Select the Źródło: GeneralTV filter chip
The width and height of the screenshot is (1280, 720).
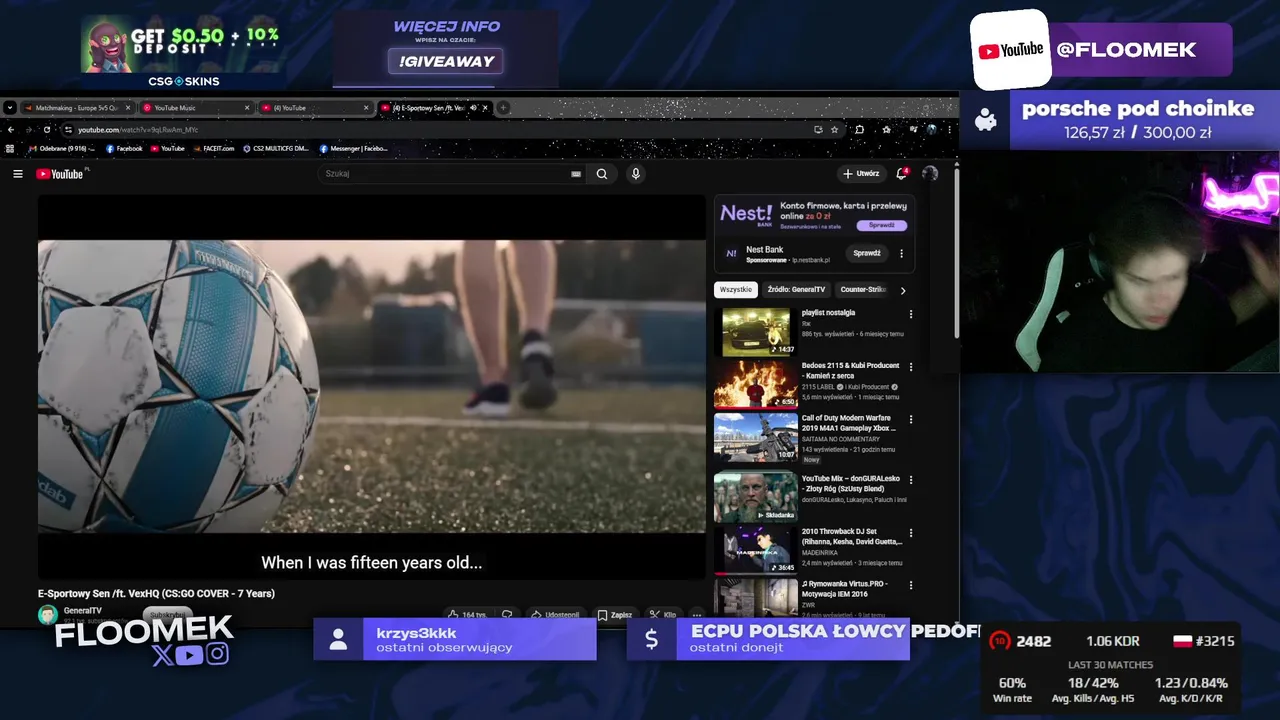[796, 290]
